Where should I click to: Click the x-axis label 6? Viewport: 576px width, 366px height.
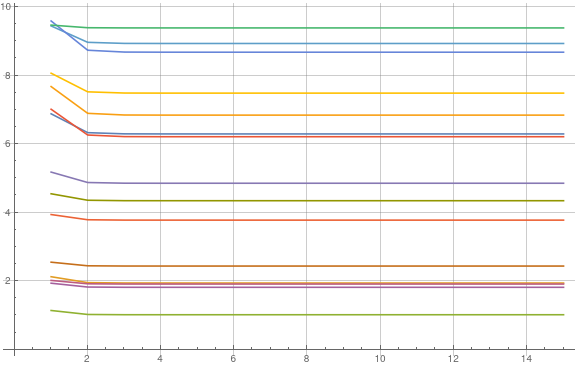pyautogui.click(x=233, y=359)
